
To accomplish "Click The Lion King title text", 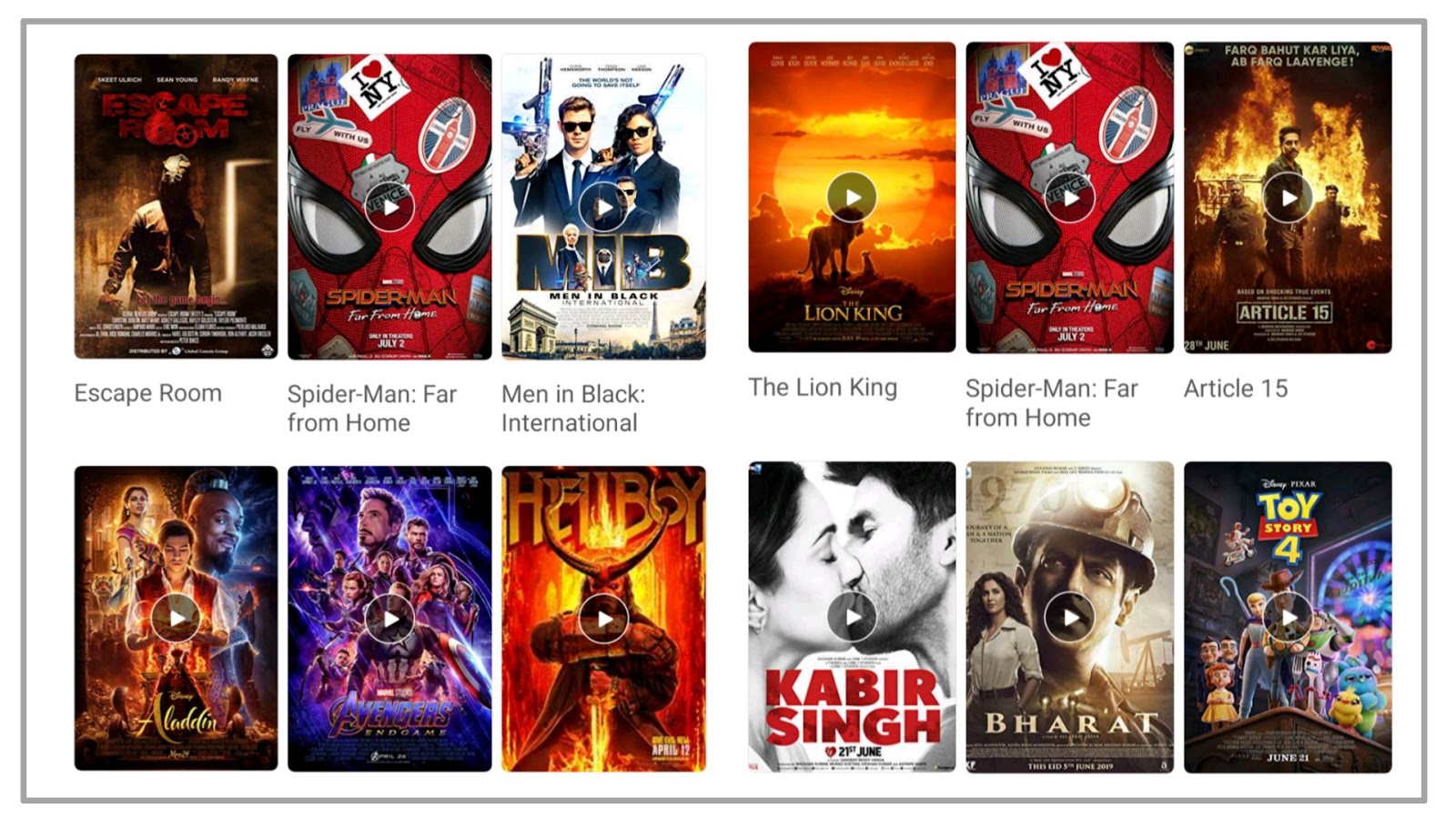I will (x=823, y=388).
